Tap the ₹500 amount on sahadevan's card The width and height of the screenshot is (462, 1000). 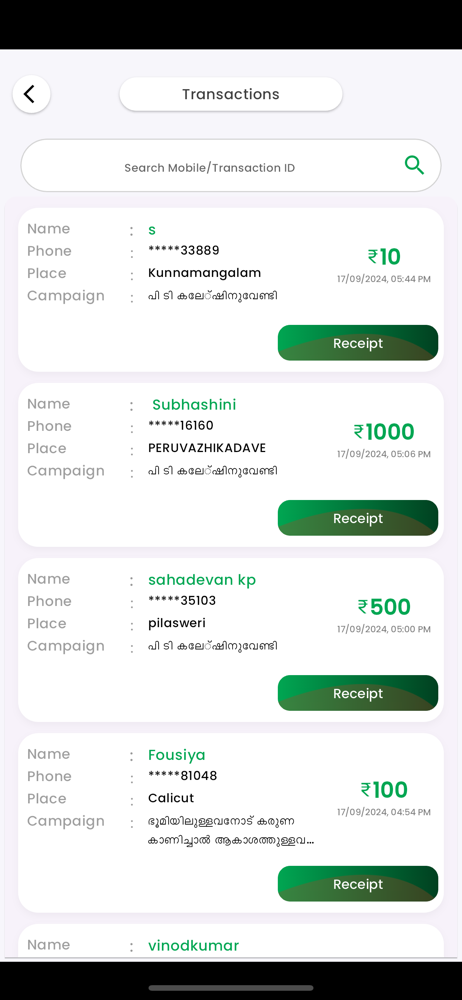[384, 607]
